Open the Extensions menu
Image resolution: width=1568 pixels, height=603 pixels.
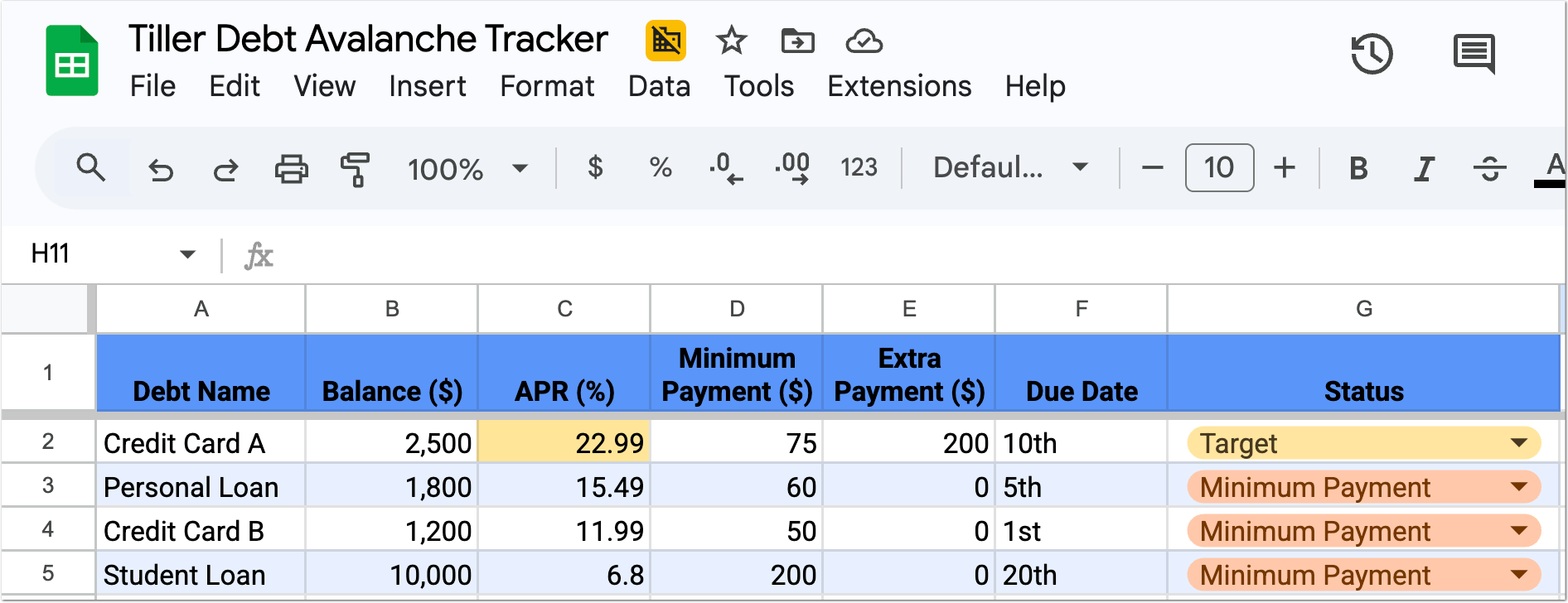coord(899,86)
